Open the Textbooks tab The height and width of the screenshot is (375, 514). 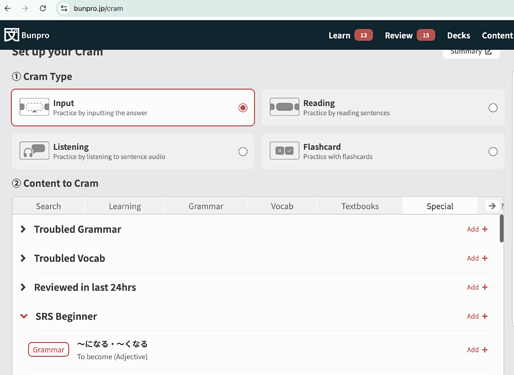[x=360, y=206]
